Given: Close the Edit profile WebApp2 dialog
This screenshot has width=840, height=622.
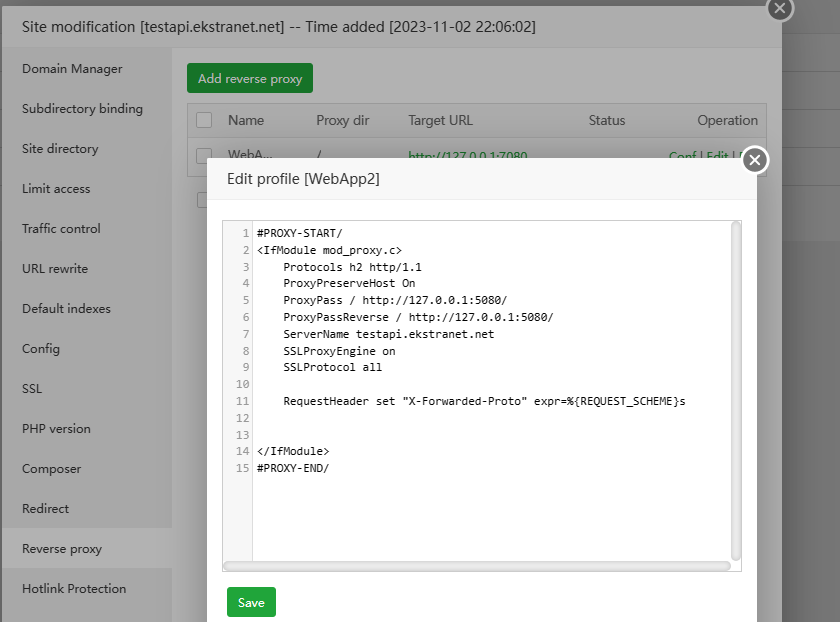Looking at the screenshot, I should point(755,160).
